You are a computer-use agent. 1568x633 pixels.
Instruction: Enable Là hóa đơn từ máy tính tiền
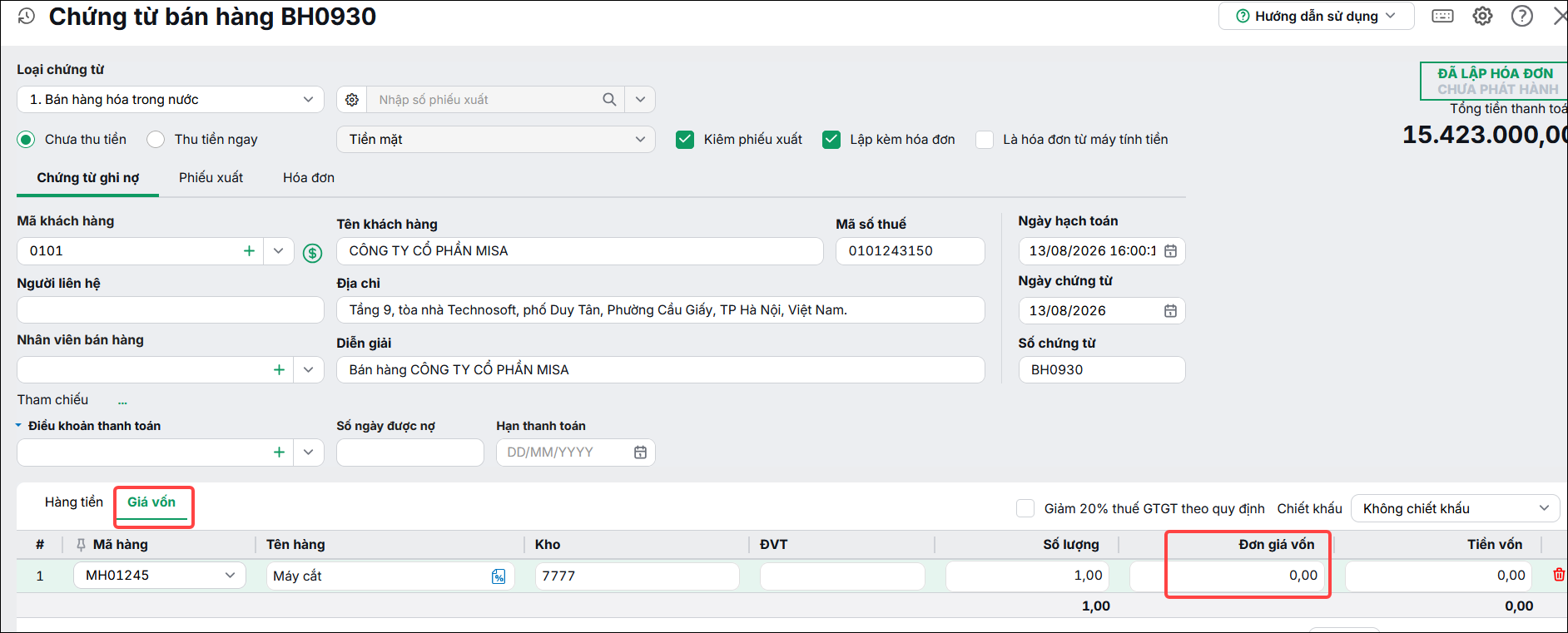985,140
